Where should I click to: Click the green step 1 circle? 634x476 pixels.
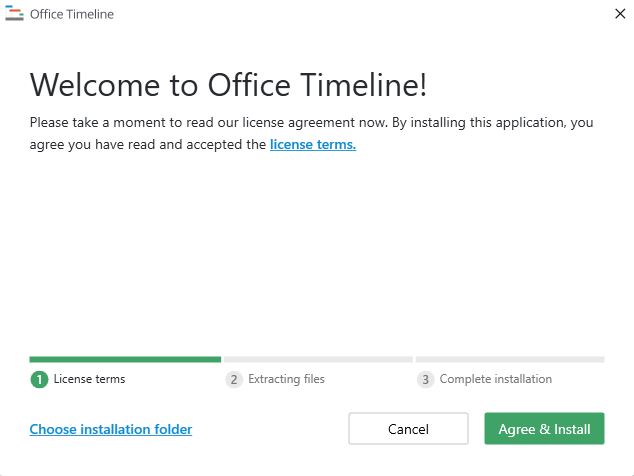coord(39,379)
